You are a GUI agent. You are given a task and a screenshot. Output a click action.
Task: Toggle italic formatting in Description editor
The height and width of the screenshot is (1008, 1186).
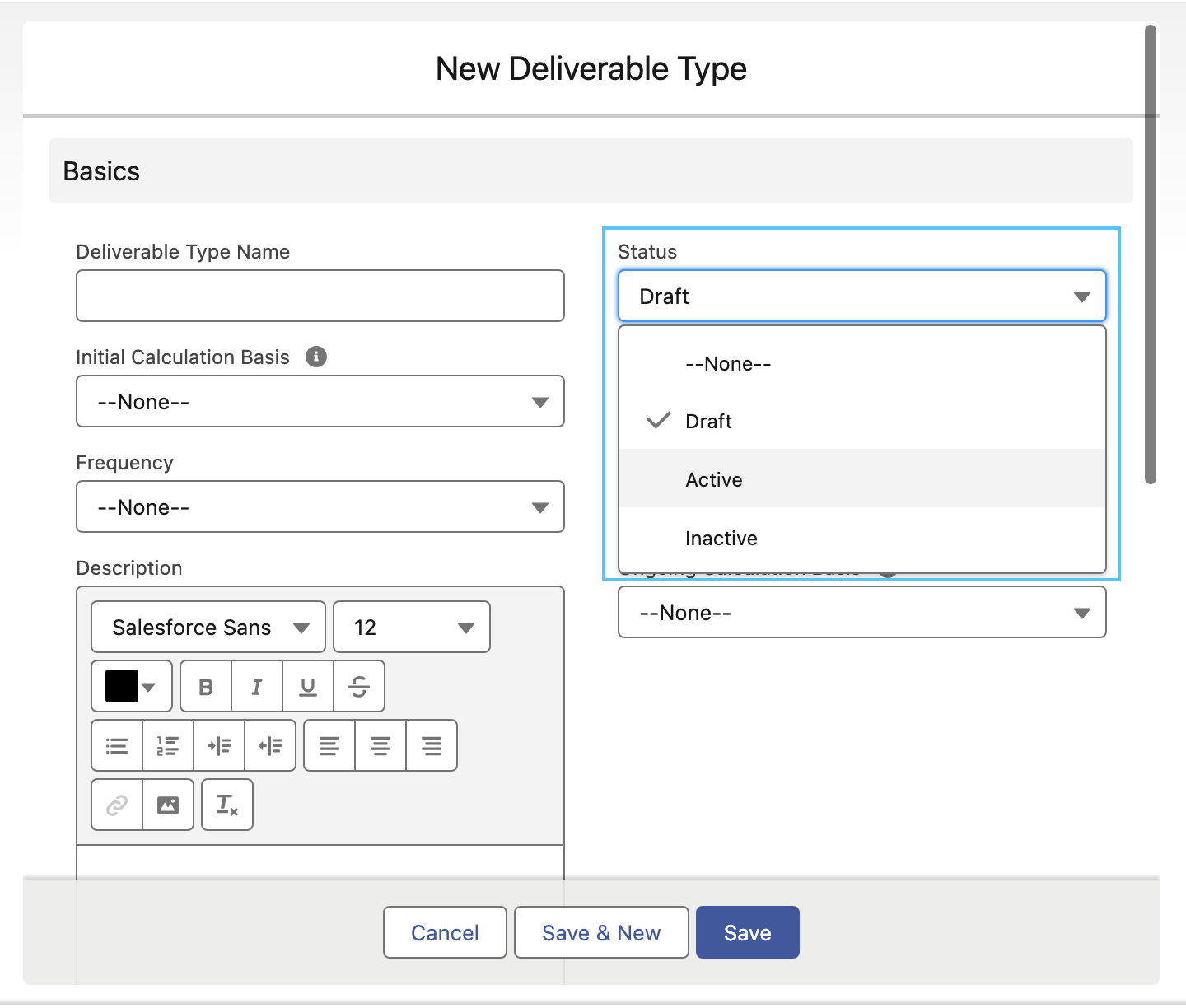(257, 686)
